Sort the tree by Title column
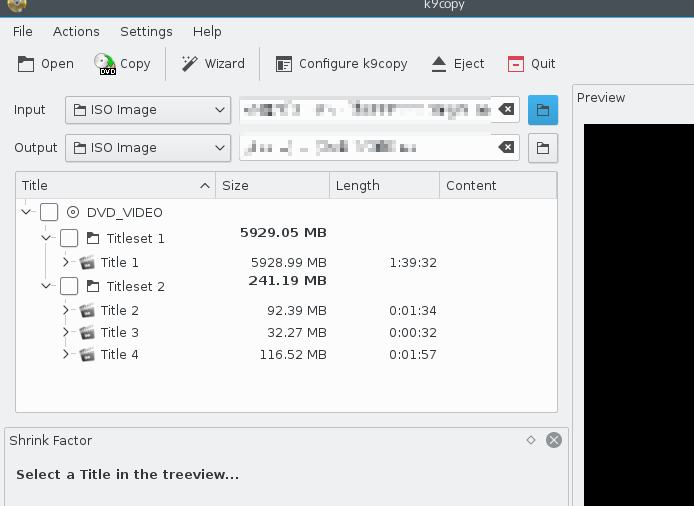Viewport: 694px width, 506px height. (x=116, y=185)
